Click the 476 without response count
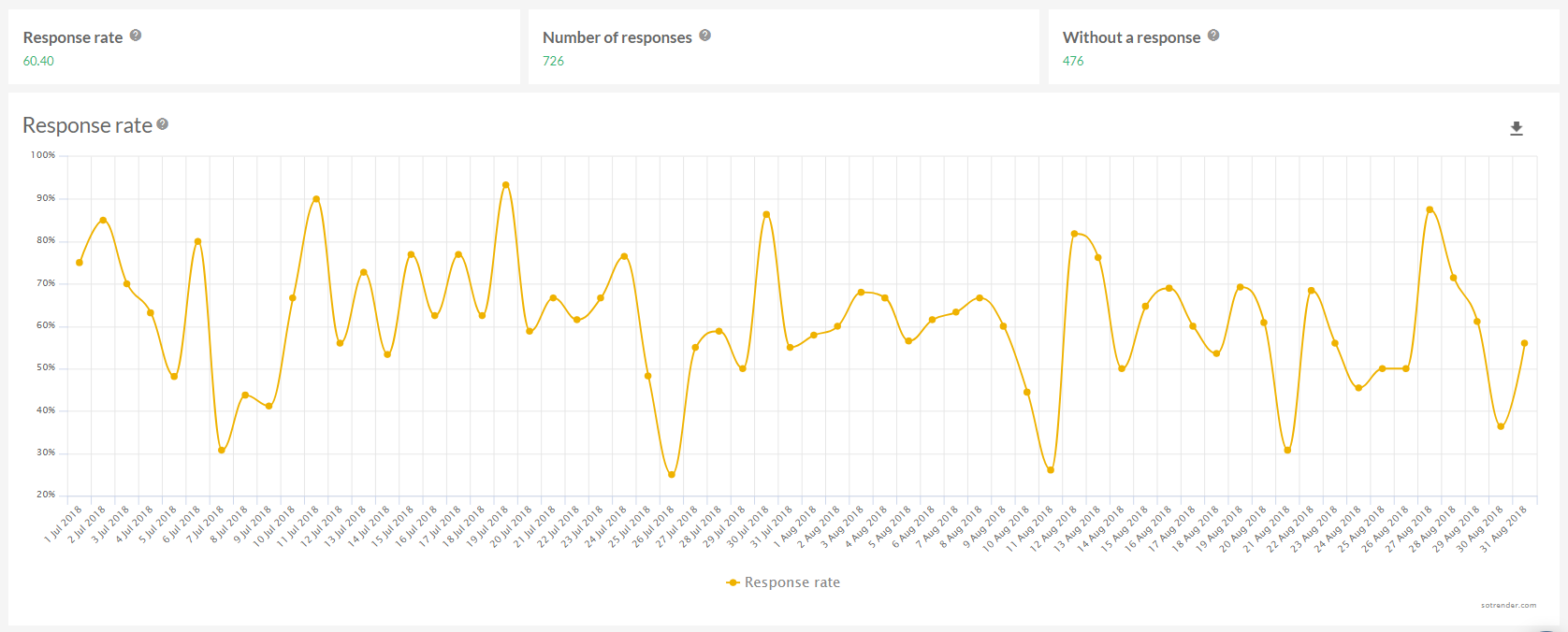The image size is (1568, 632). tap(1073, 61)
